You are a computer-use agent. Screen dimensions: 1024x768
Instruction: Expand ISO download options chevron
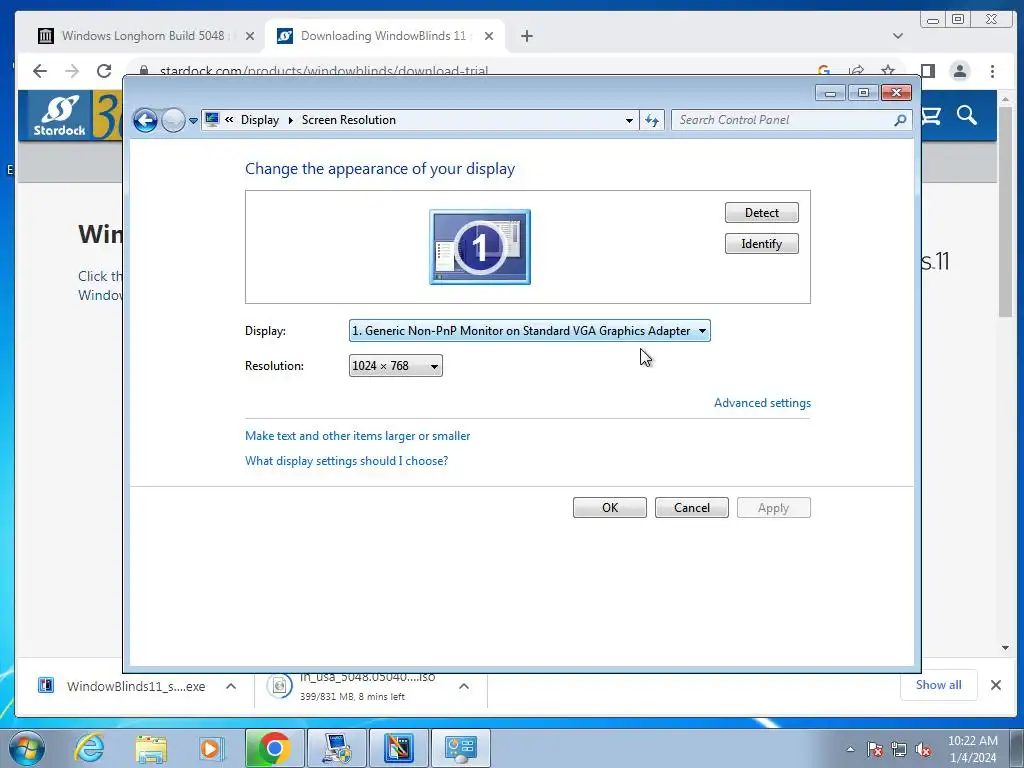464,686
